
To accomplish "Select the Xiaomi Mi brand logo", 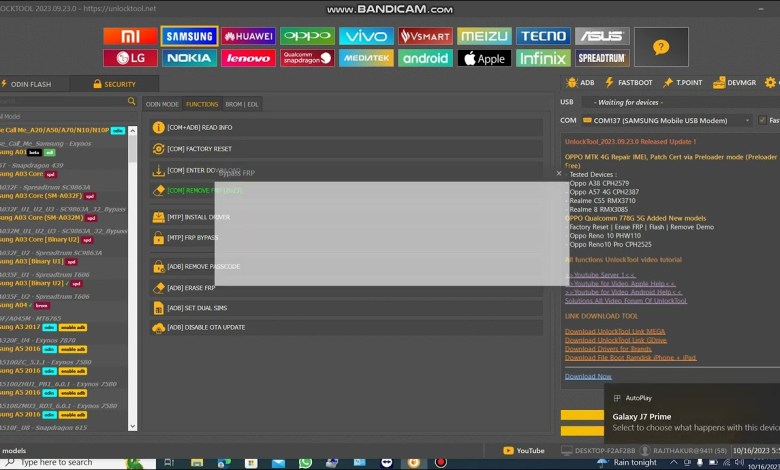I will pos(130,36).
